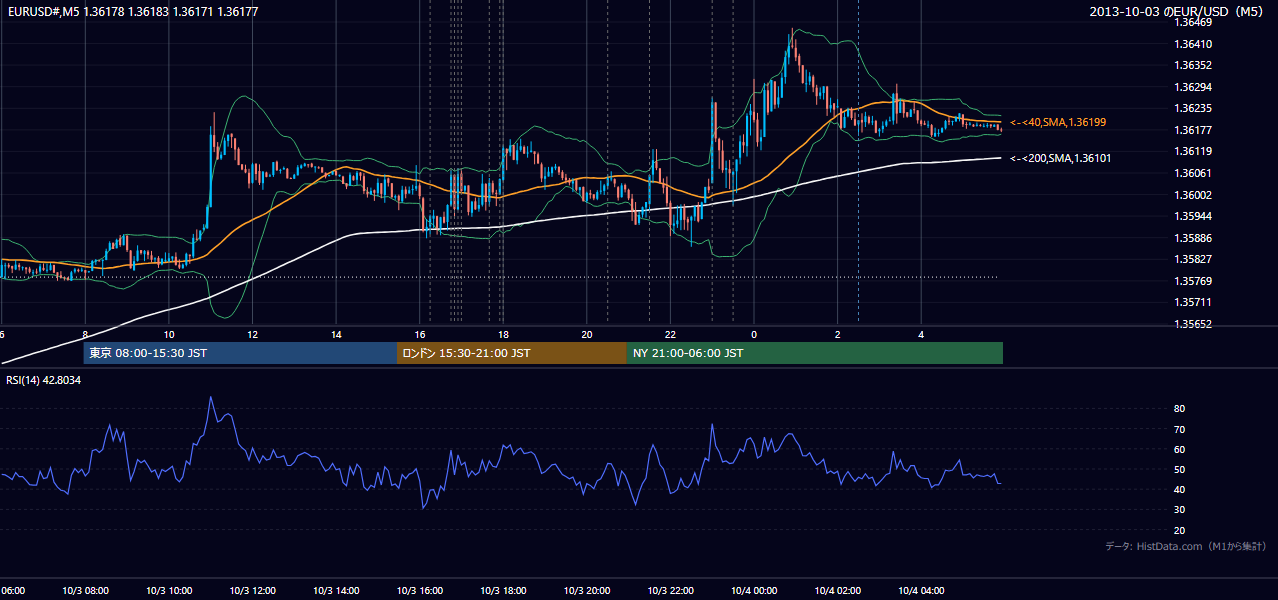Click the RSI(14) 42.8034 indicator label
This screenshot has width=1278, height=600.
pos(44,380)
